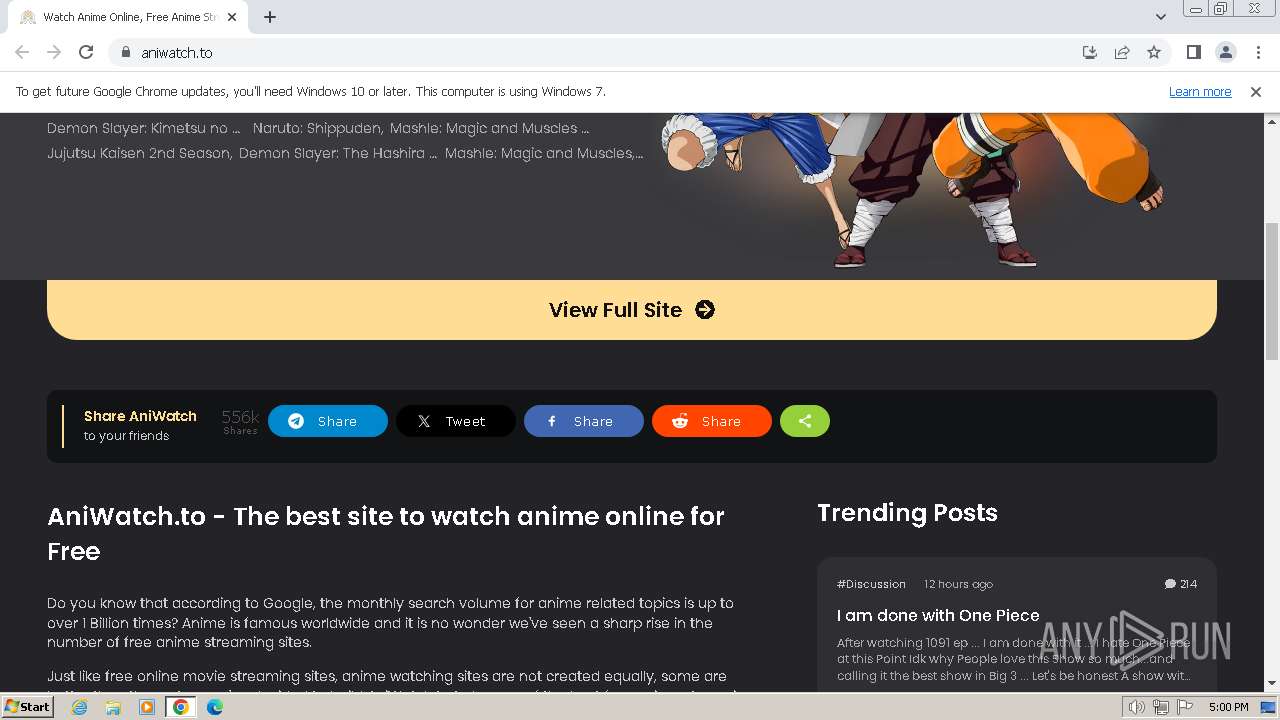Dismiss the Chrome update notification bar

coord(1256,91)
